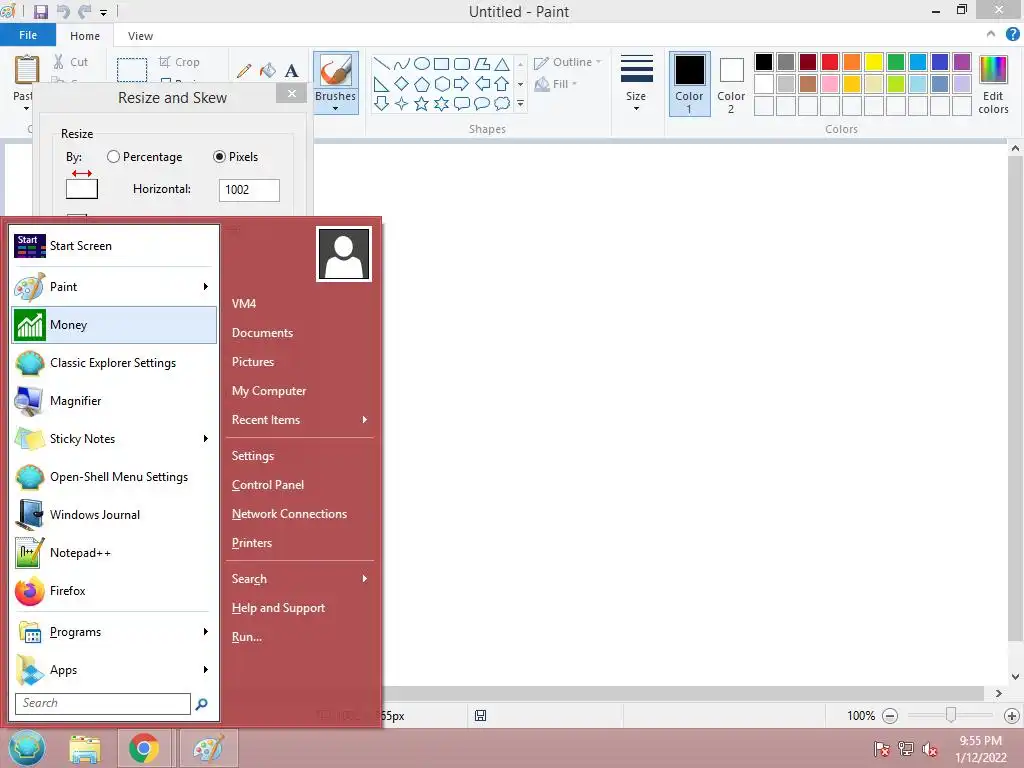Pick the Five-point star shape
Image resolution: width=1024 pixels, height=768 pixels.
pos(422,103)
